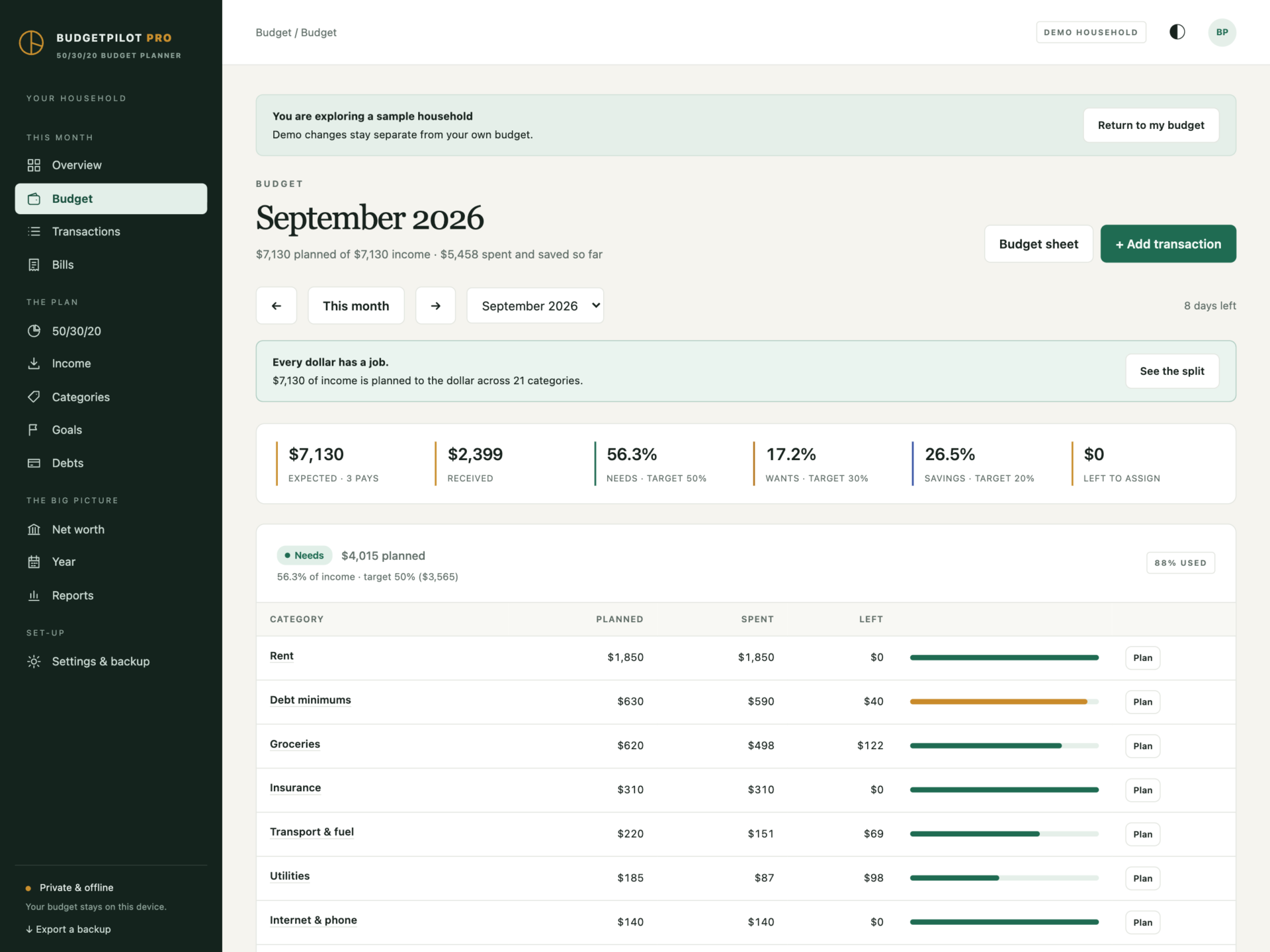Open 50/30/20 plan via pie icon
The image size is (1270, 952).
pos(34,331)
